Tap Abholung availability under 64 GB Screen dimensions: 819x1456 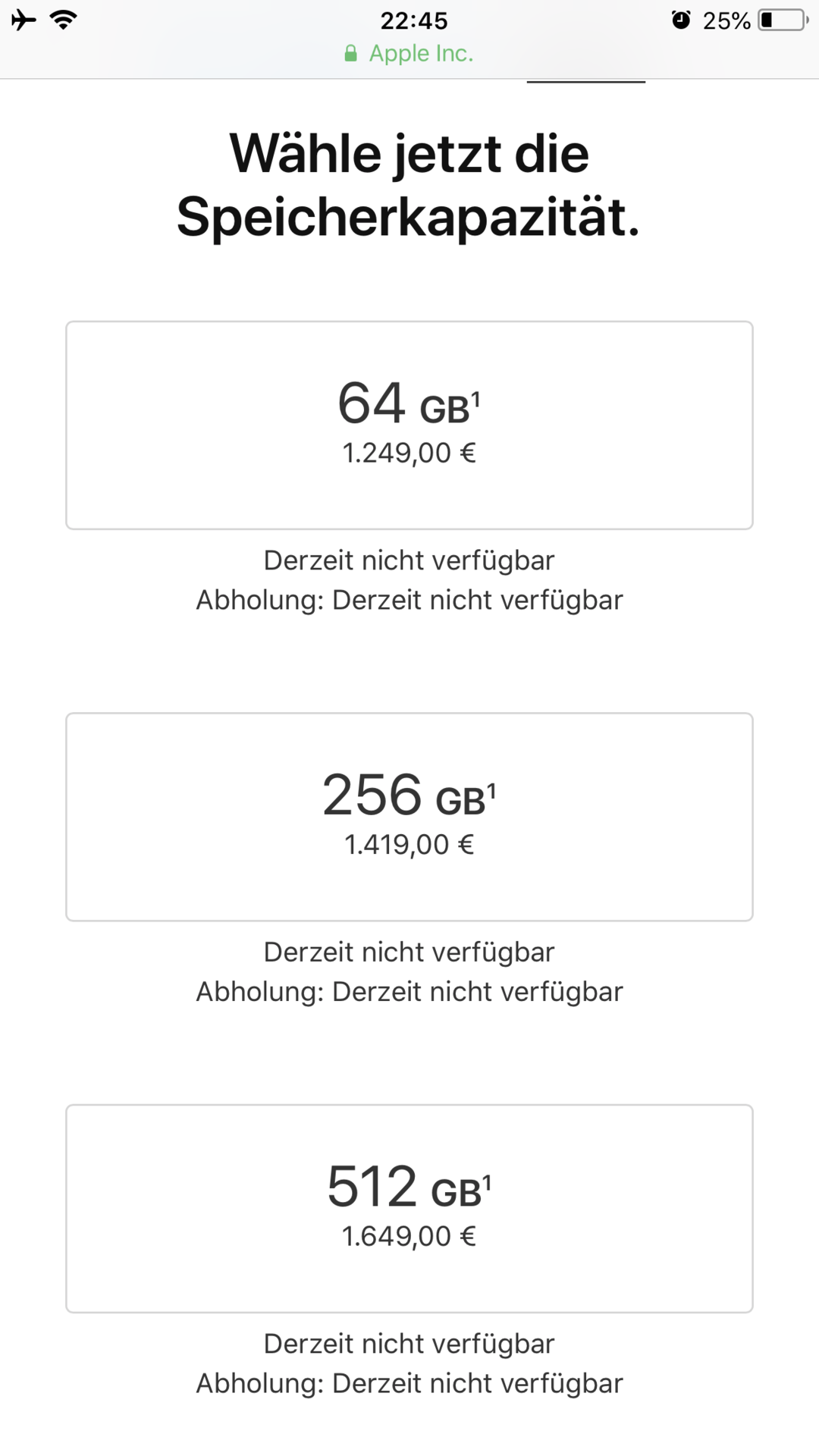click(x=409, y=600)
